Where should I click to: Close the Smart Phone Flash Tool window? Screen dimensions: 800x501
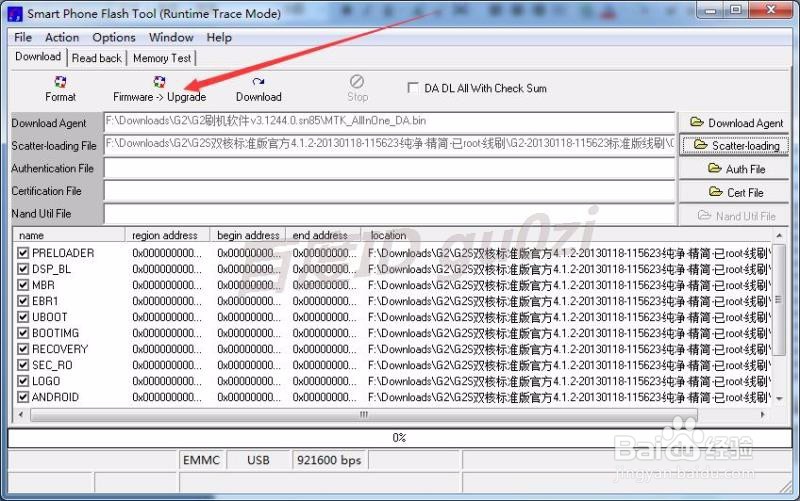click(x=770, y=10)
